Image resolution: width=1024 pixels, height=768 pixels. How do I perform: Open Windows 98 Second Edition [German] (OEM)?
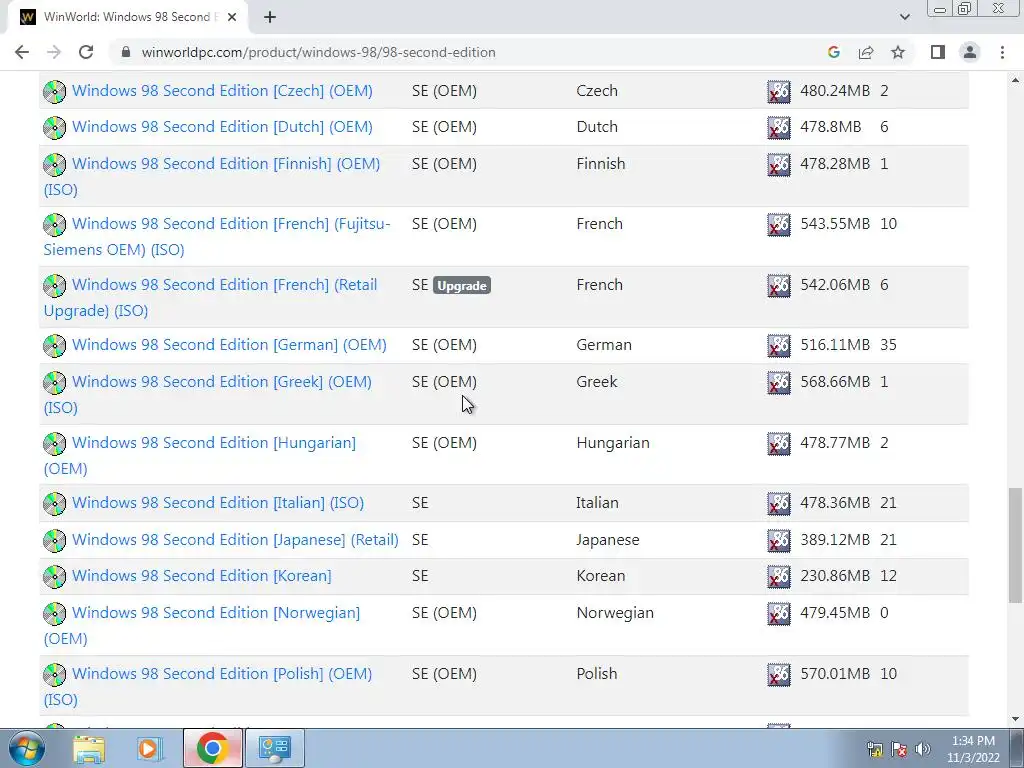tap(229, 345)
